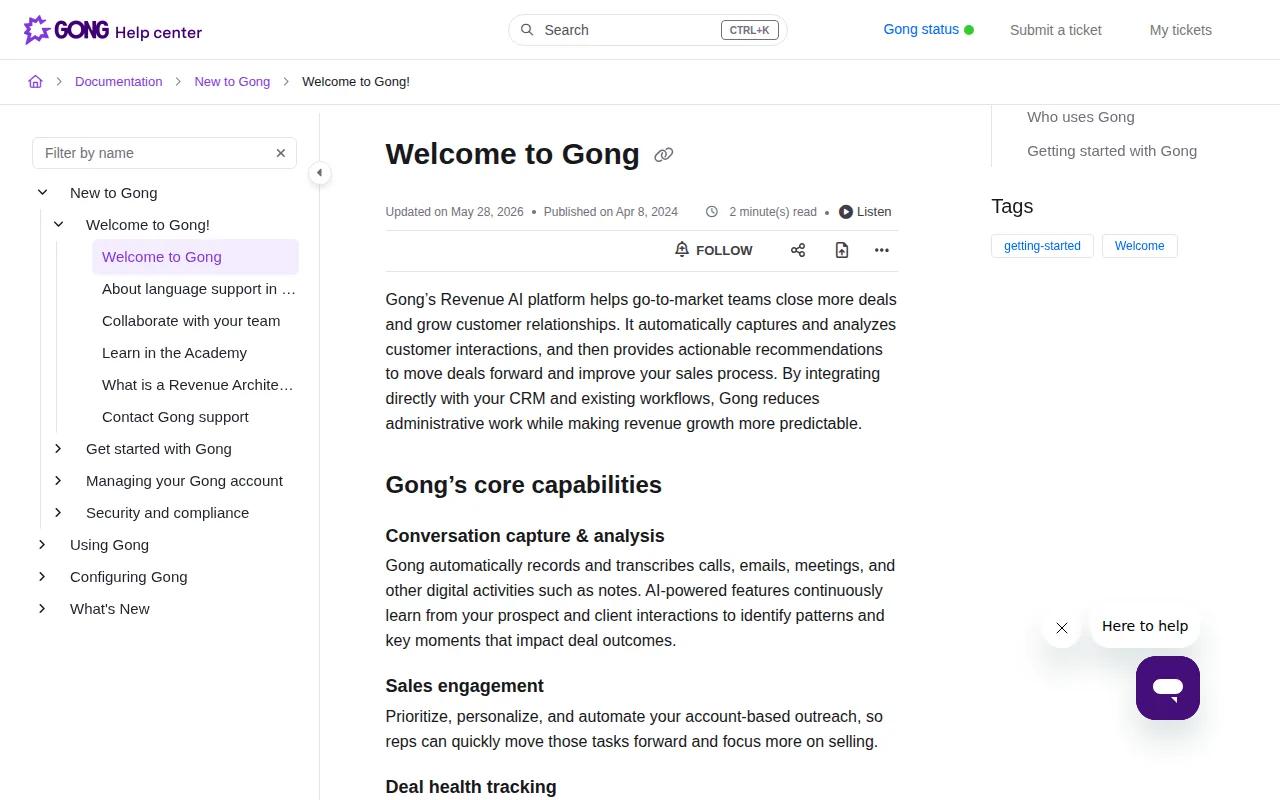
Task: Click the share article icon
Action: click(798, 250)
